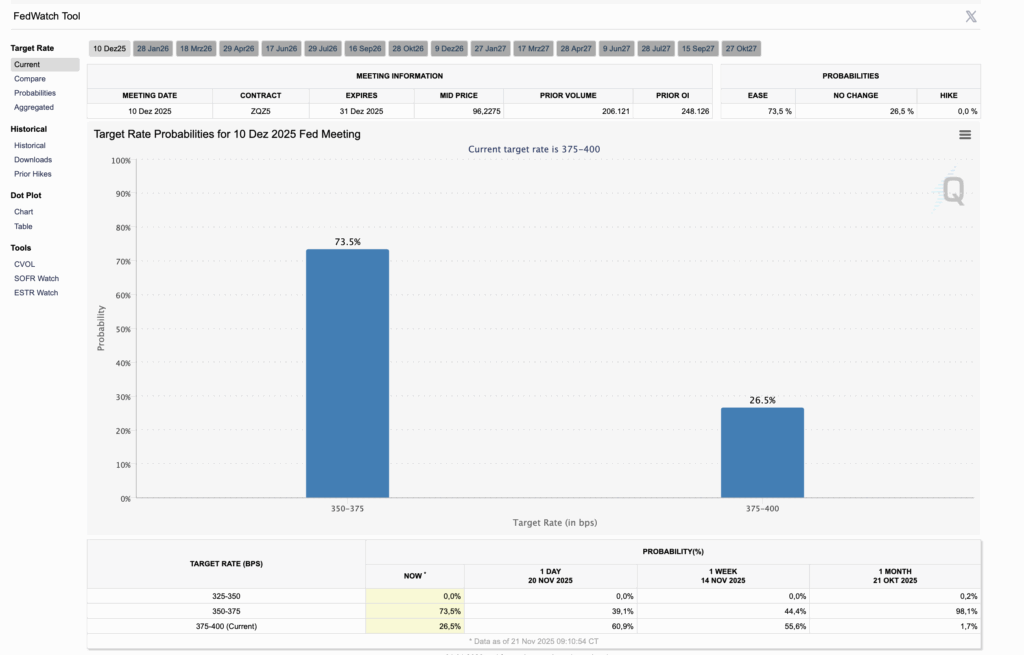Image resolution: width=1024 pixels, height=655 pixels.
Task: Switch to the 18 Mrz26 meeting tab
Action: (x=196, y=48)
